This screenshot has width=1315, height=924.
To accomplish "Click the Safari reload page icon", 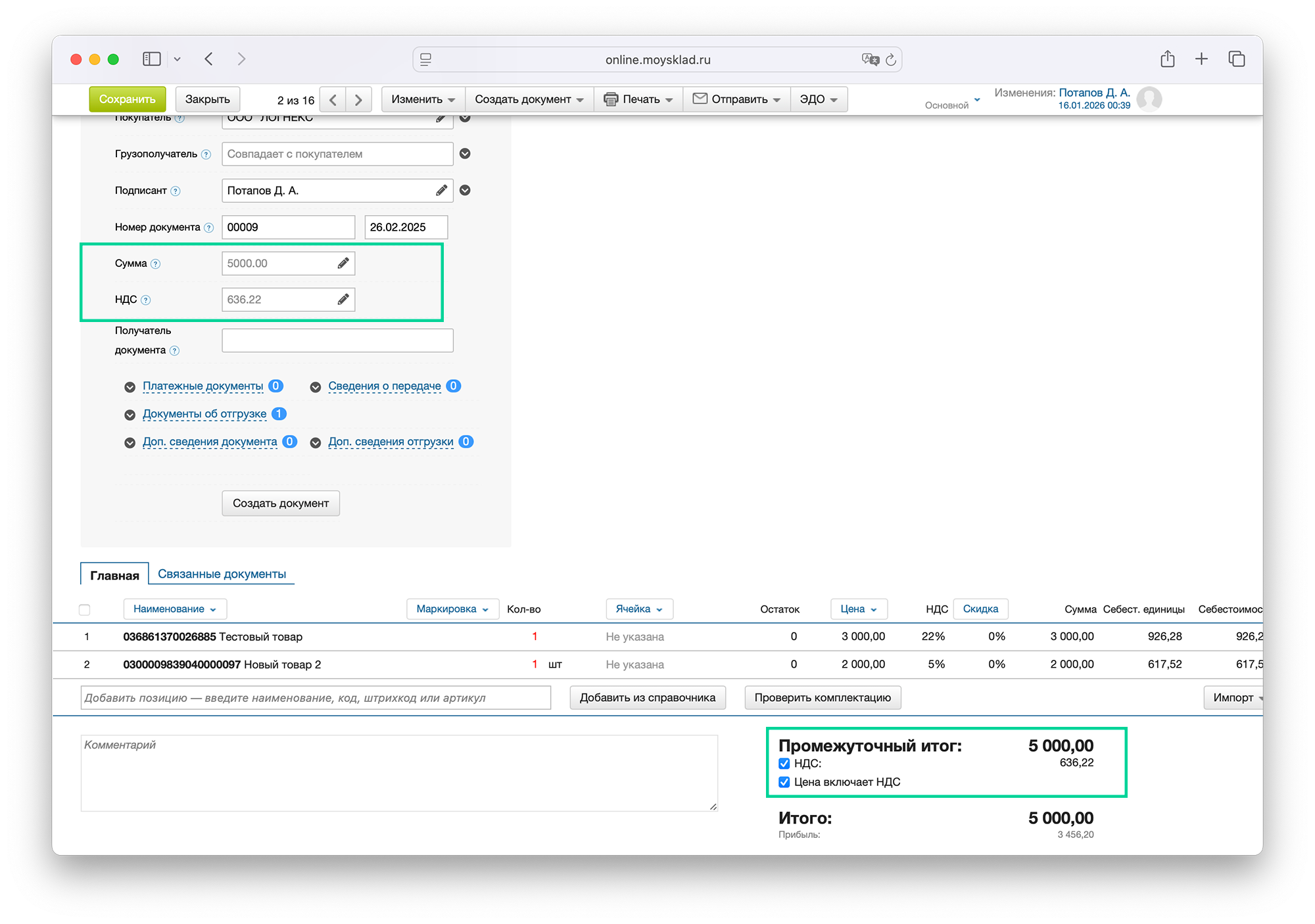I will click(891, 60).
